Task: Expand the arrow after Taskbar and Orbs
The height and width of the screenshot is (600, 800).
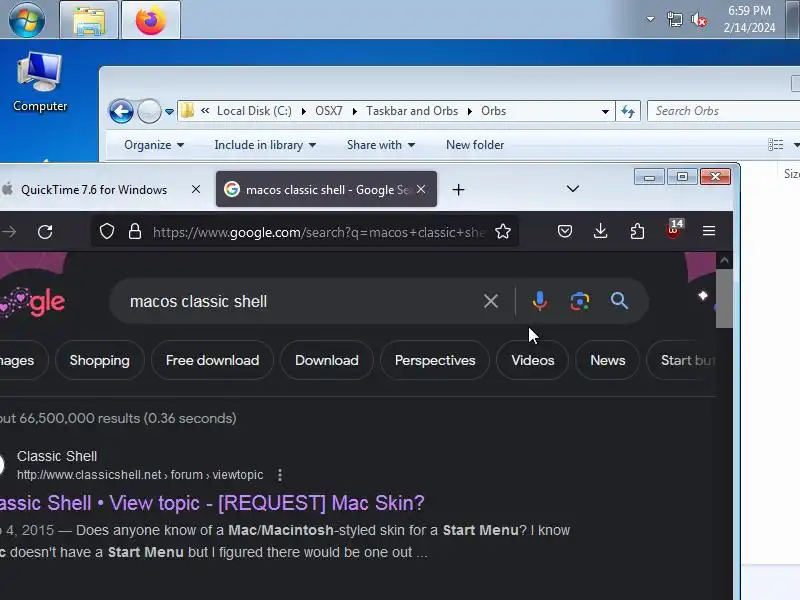Action: (x=469, y=111)
